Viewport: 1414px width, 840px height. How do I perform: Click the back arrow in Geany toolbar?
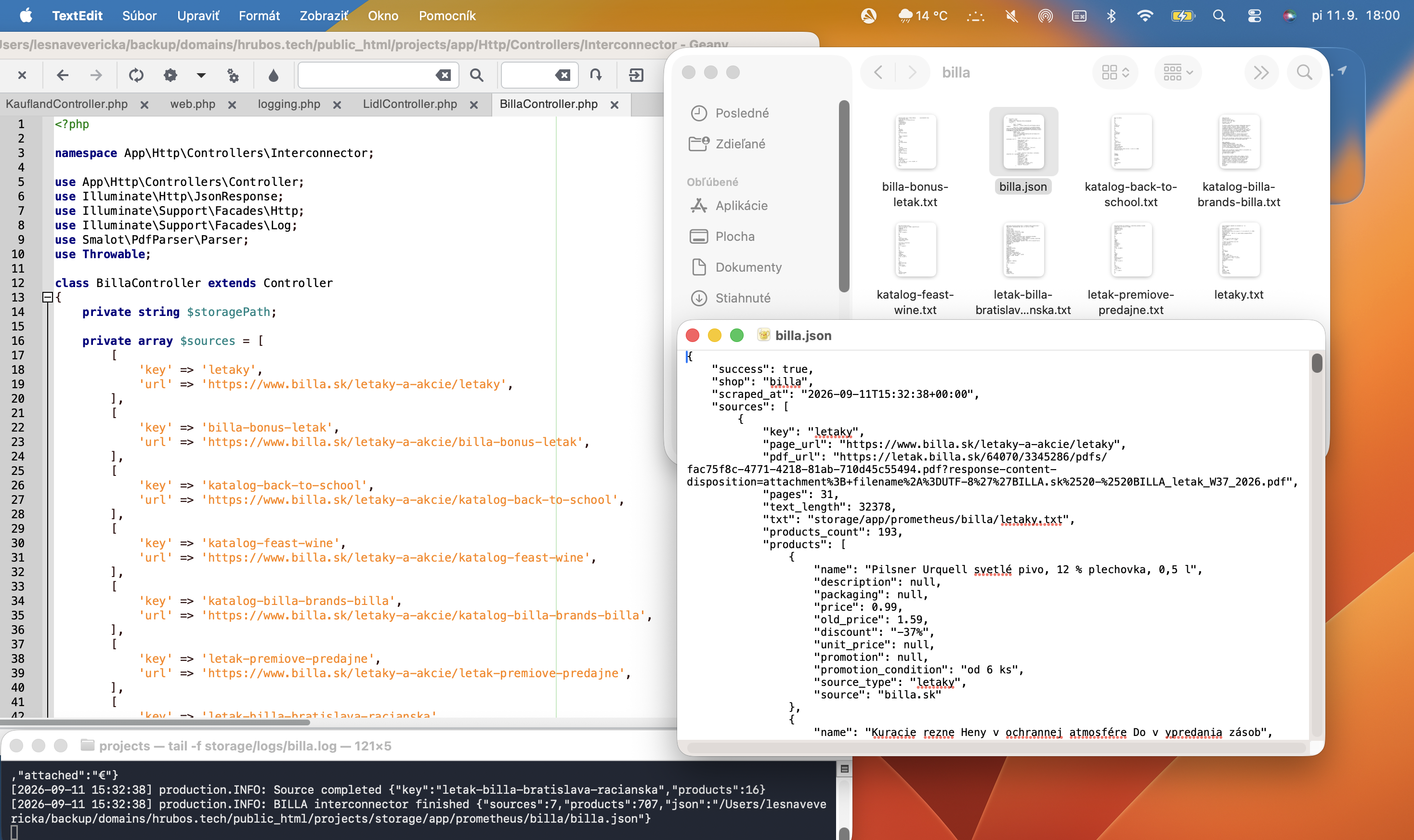[x=62, y=75]
